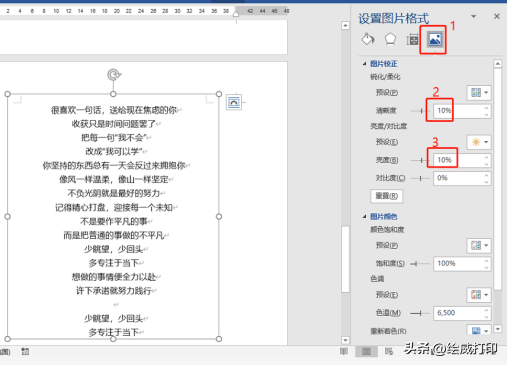Click the image's top-left resize handle
The width and height of the screenshot is (508, 365).
(8, 94)
